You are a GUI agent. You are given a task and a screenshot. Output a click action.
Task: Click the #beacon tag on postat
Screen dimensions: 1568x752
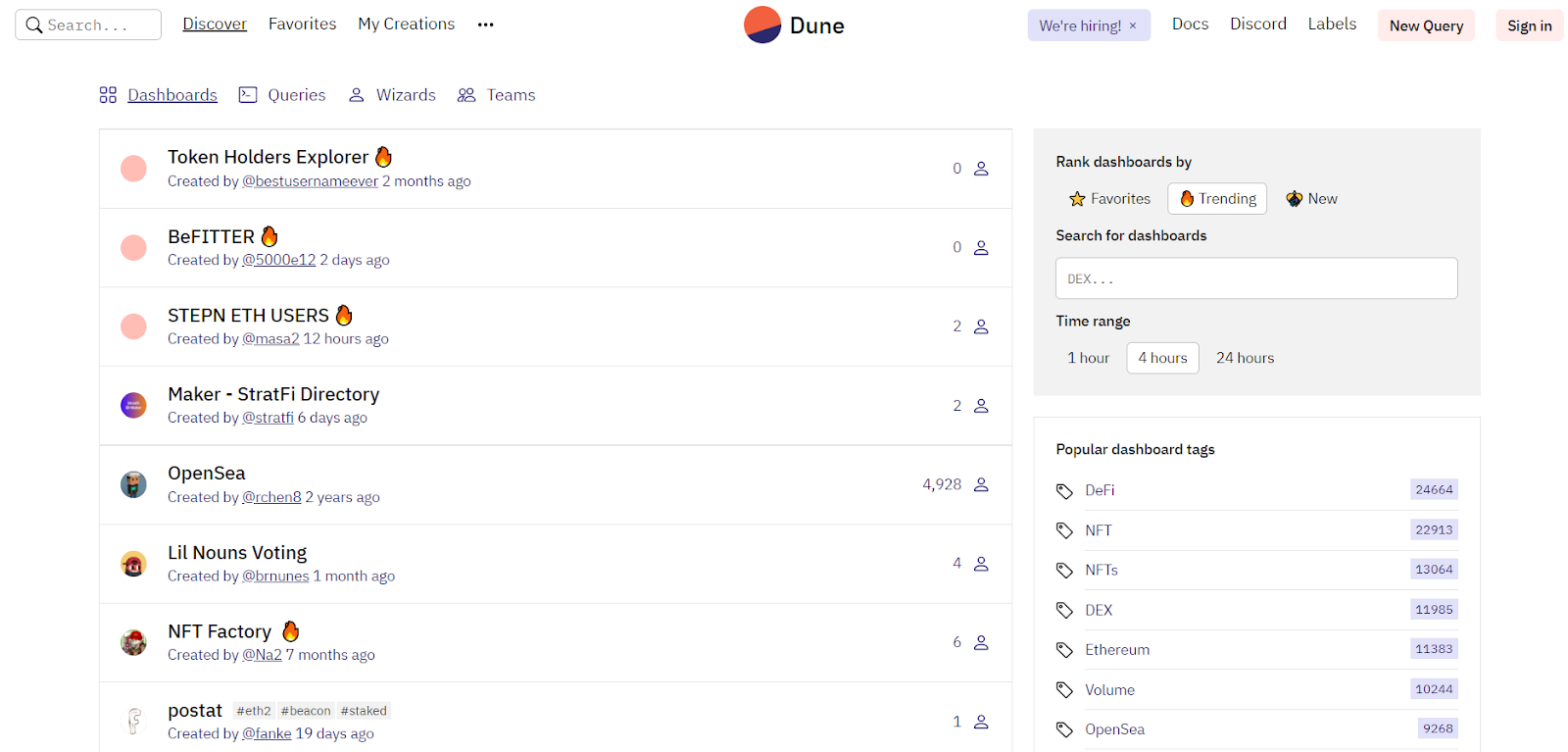[306, 711]
